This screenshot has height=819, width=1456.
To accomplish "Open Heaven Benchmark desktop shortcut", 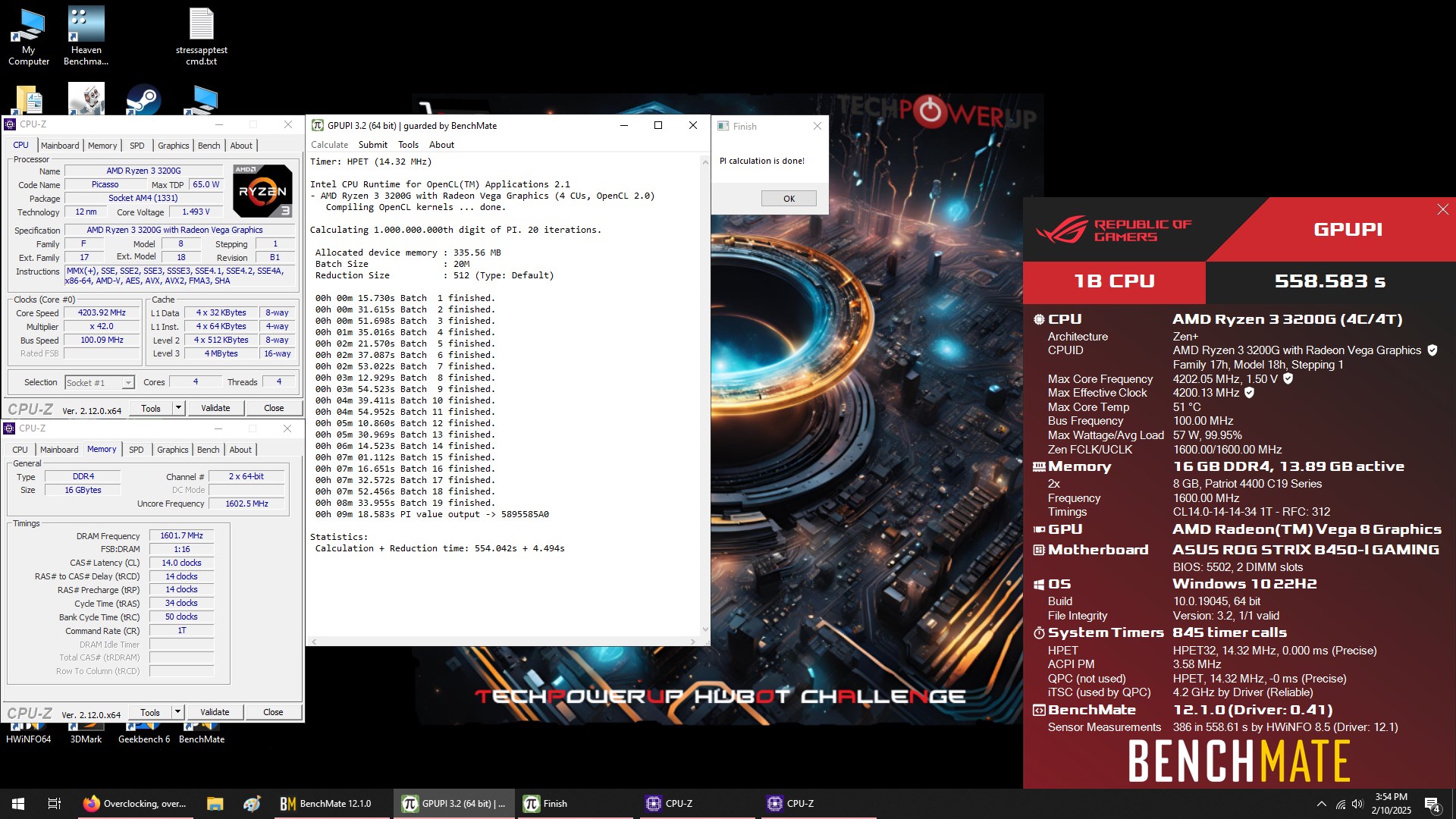I will click(86, 36).
